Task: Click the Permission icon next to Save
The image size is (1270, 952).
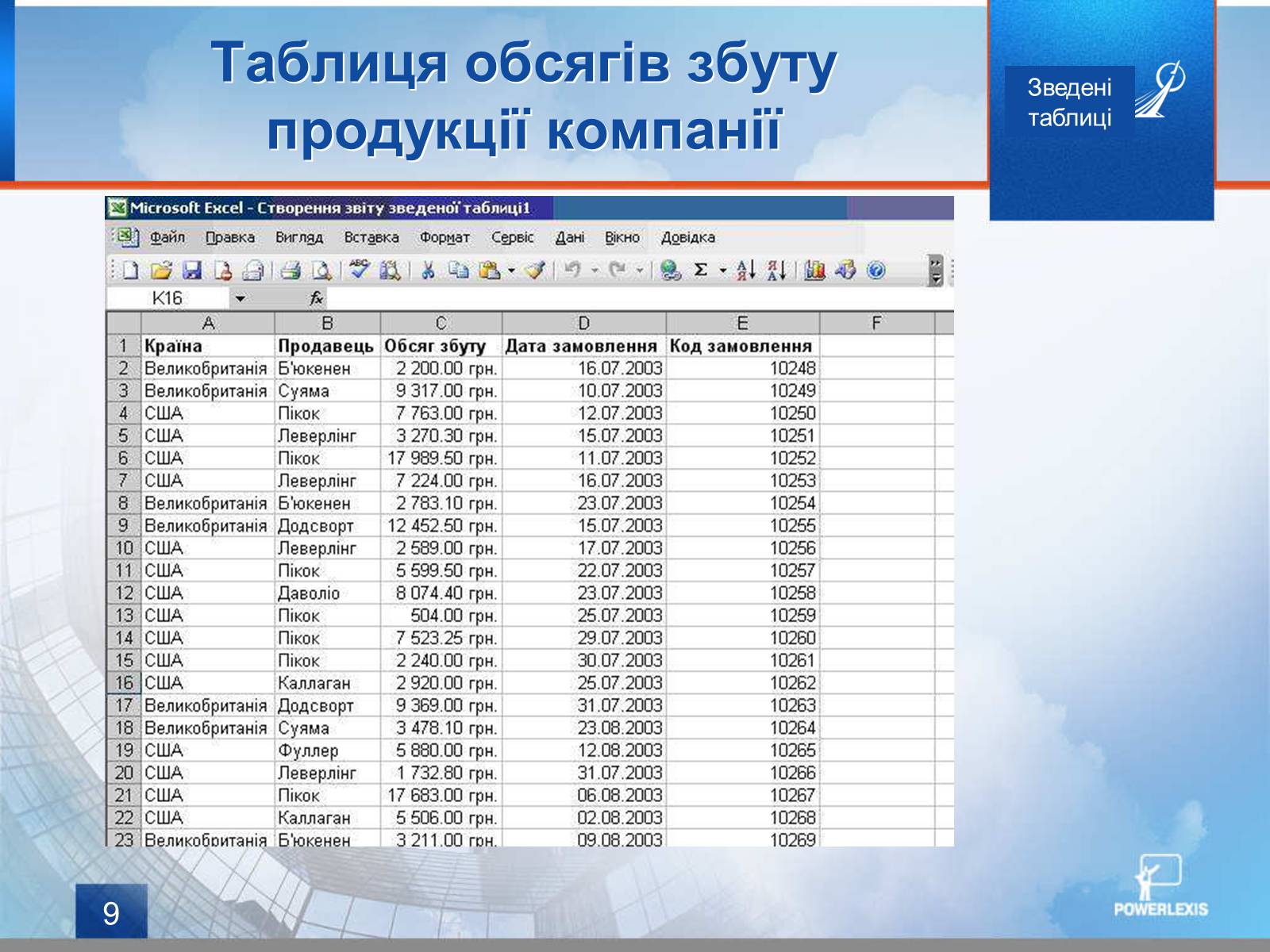Action: coord(222,271)
